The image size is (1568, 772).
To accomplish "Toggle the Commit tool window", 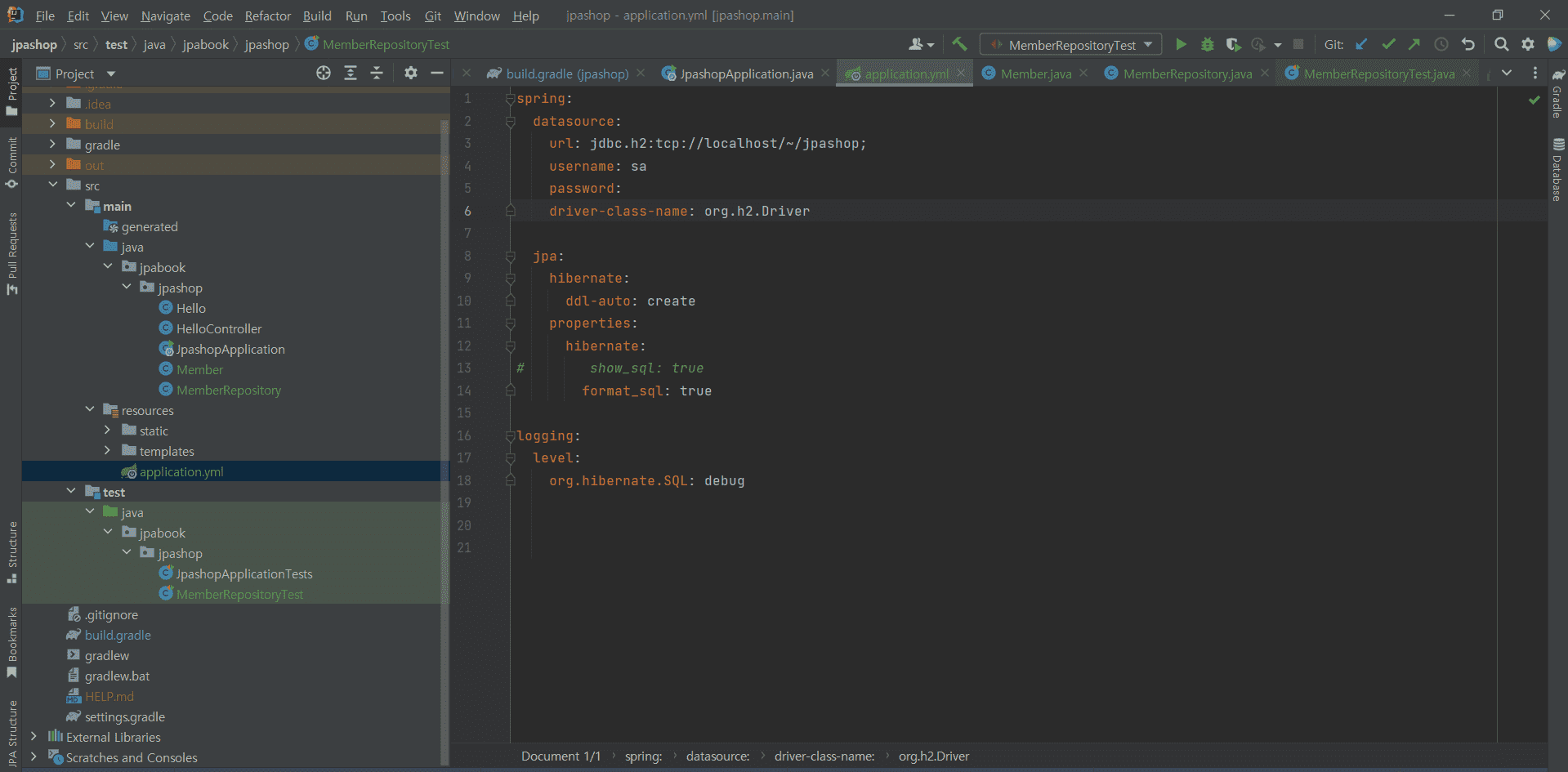I will point(12,162).
